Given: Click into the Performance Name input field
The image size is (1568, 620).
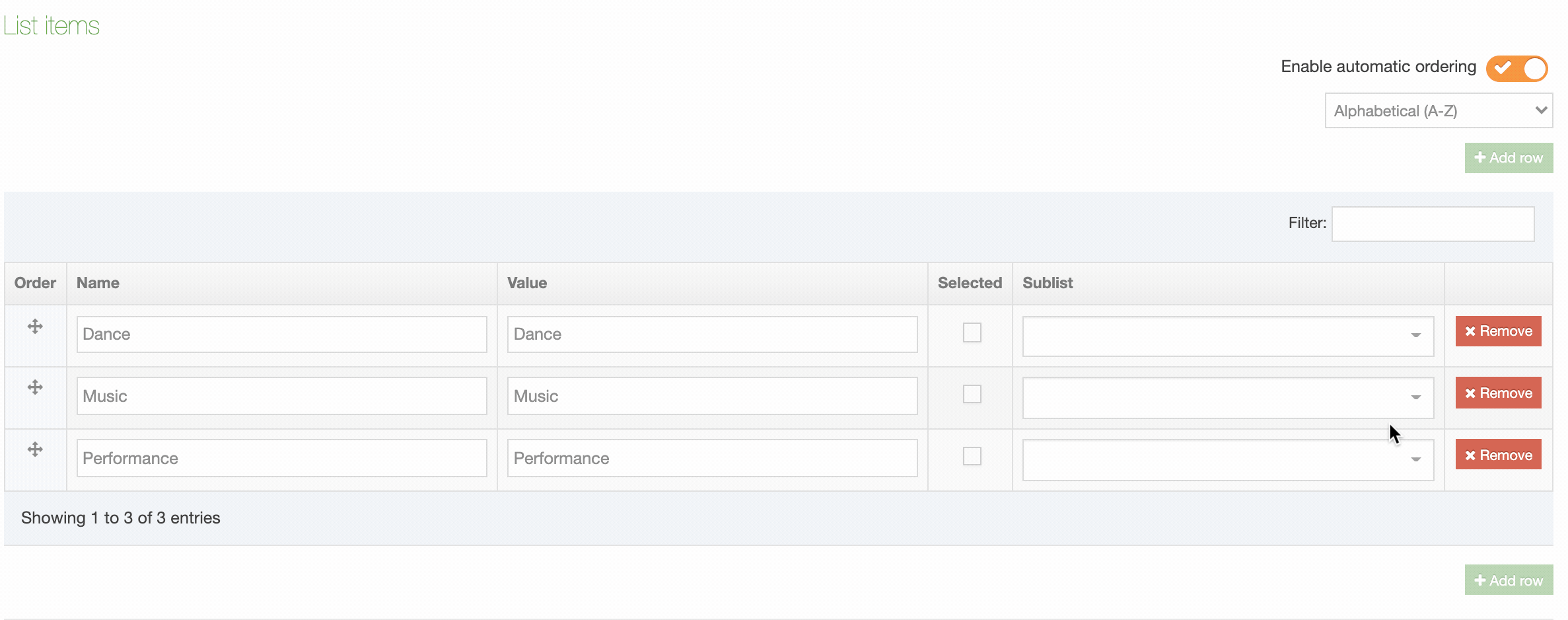Looking at the screenshot, I should [x=281, y=458].
